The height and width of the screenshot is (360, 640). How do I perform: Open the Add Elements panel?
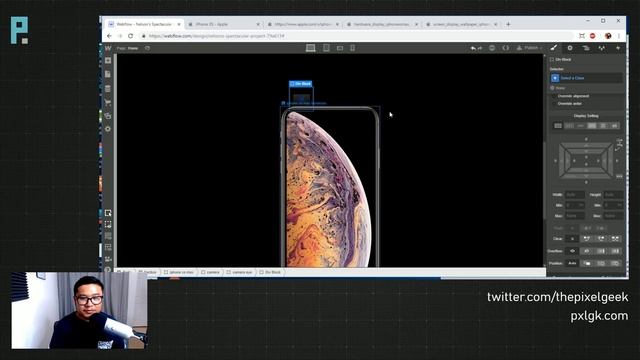pyautogui.click(x=108, y=60)
